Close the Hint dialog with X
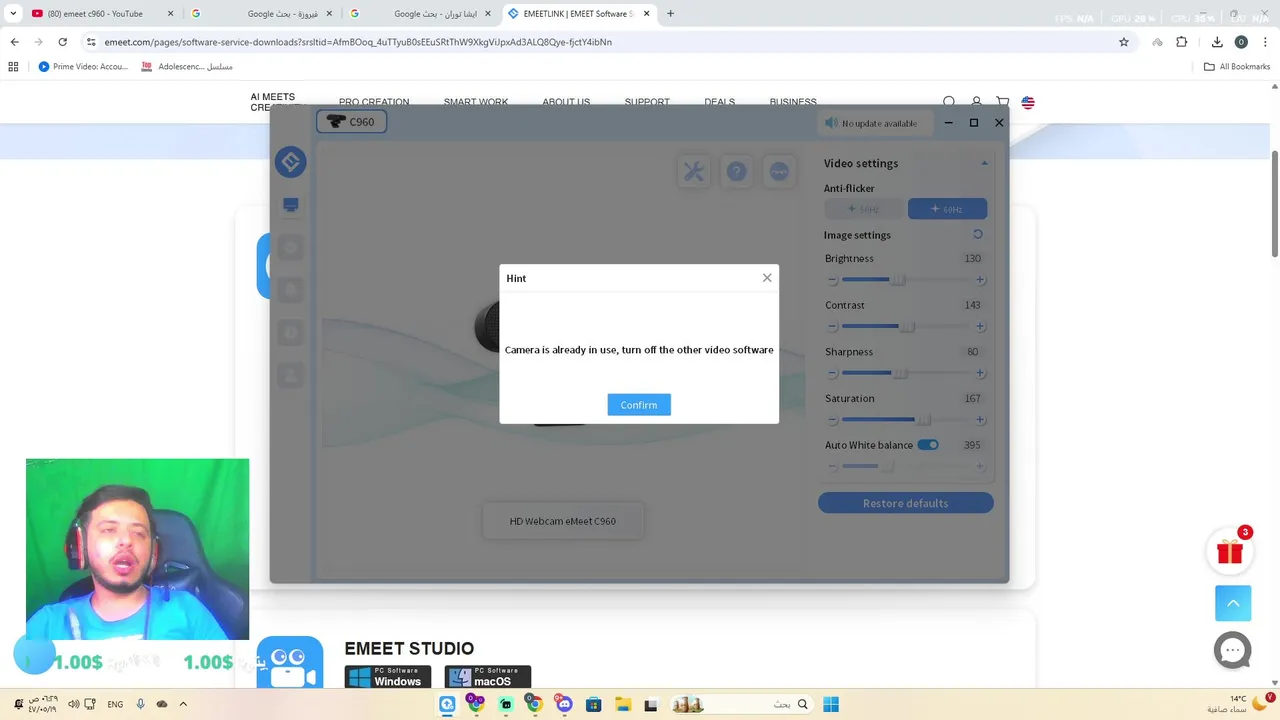1280x720 pixels. click(x=767, y=278)
